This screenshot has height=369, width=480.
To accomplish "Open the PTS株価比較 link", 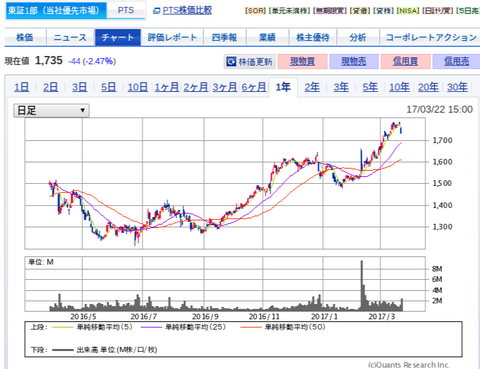I will [x=187, y=10].
